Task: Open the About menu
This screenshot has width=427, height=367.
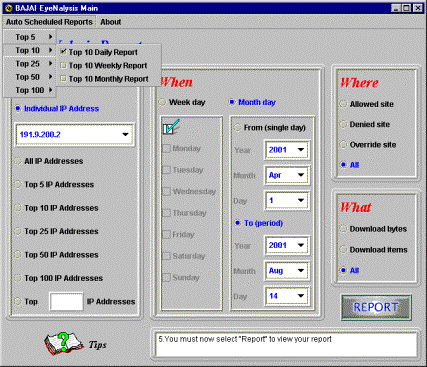Action: point(111,22)
